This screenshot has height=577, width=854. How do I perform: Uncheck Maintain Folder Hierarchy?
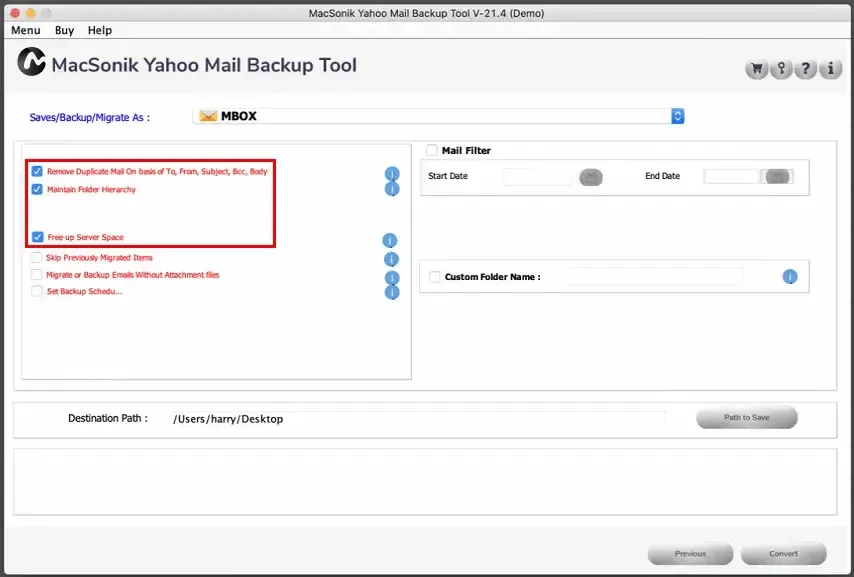37,189
